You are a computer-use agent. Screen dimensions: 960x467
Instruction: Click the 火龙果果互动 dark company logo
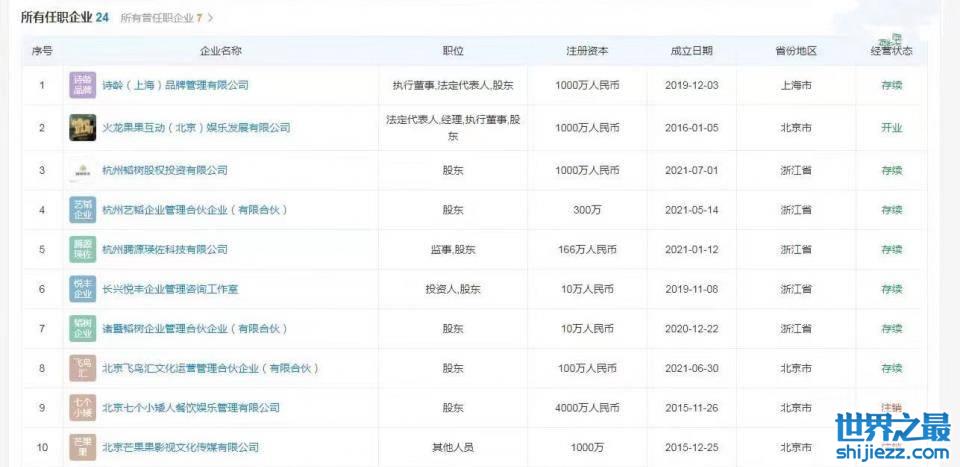(x=82, y=128)
